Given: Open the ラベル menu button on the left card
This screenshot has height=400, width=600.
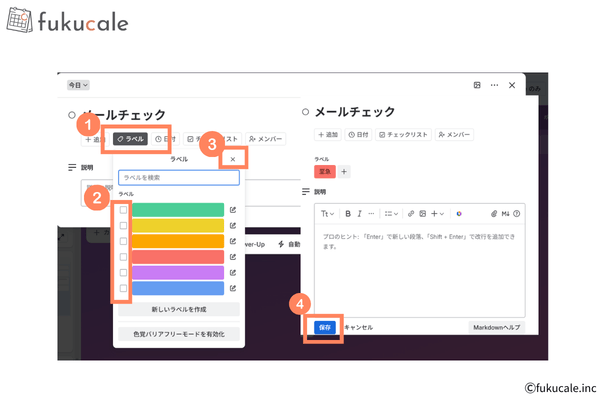Looking at the screenshot, I should tap(130, 139).
